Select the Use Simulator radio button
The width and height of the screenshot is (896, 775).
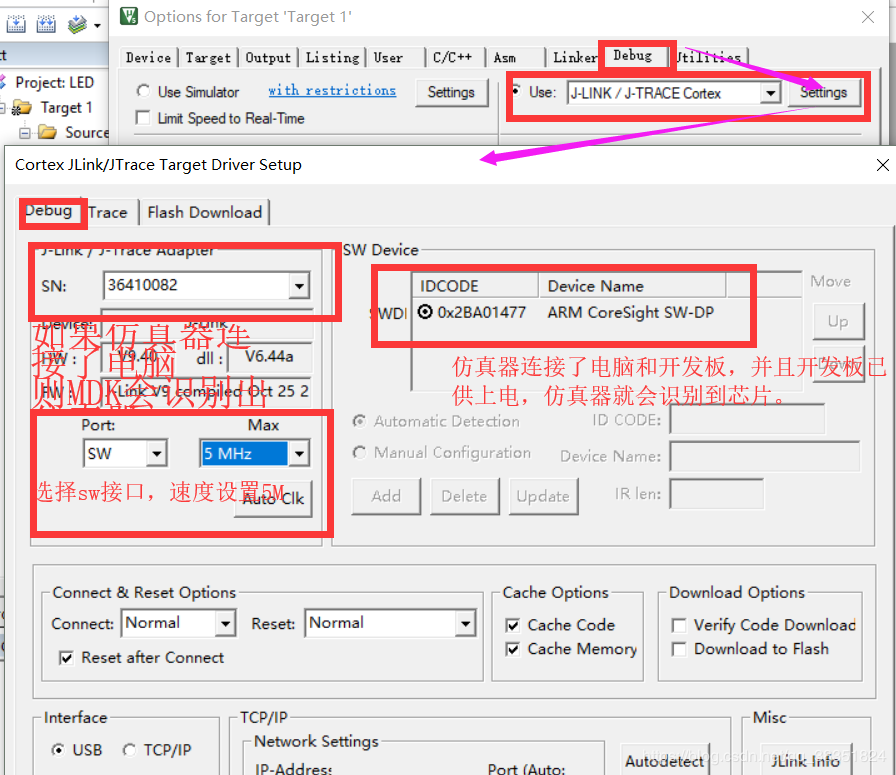pos(143,91)
